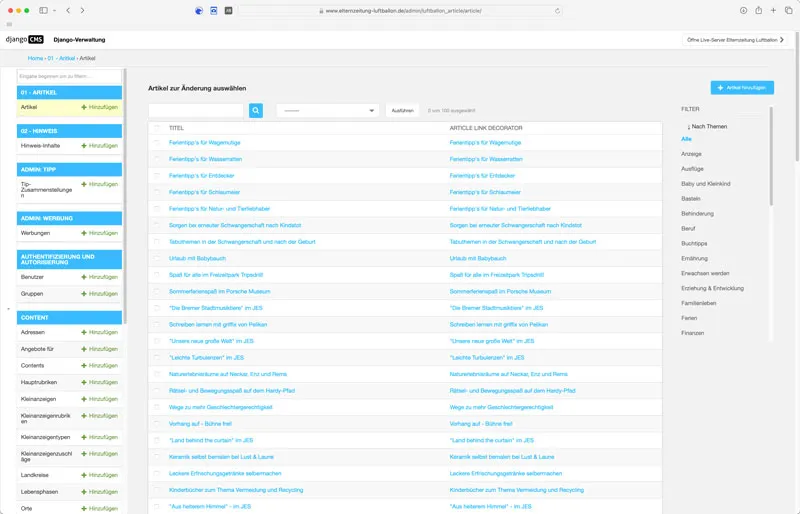
Task: Add Lebensphasen via Hinzufügen plus
Action: click(x=99, y=492)
